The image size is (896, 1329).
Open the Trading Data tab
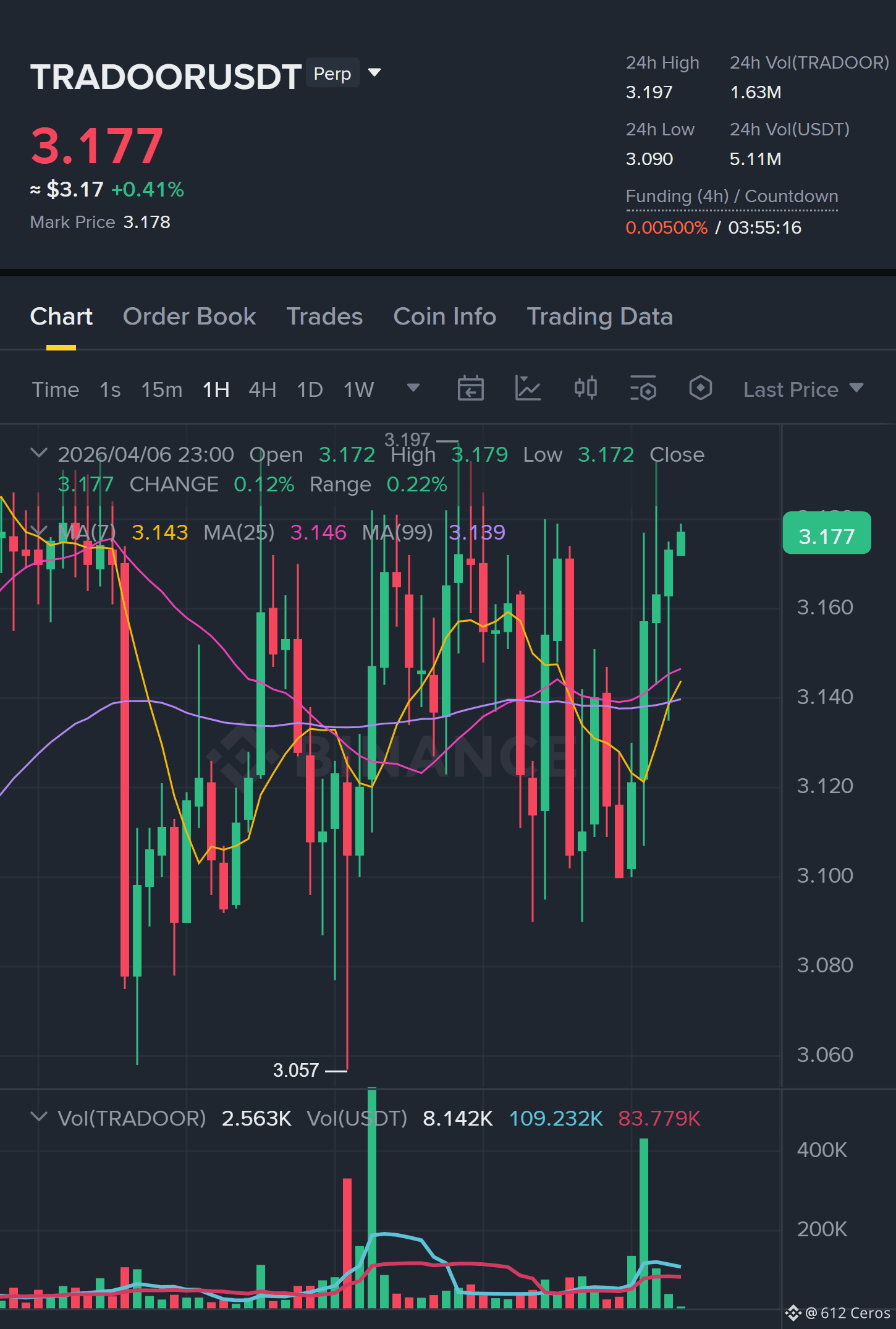[x=599, y=316]
